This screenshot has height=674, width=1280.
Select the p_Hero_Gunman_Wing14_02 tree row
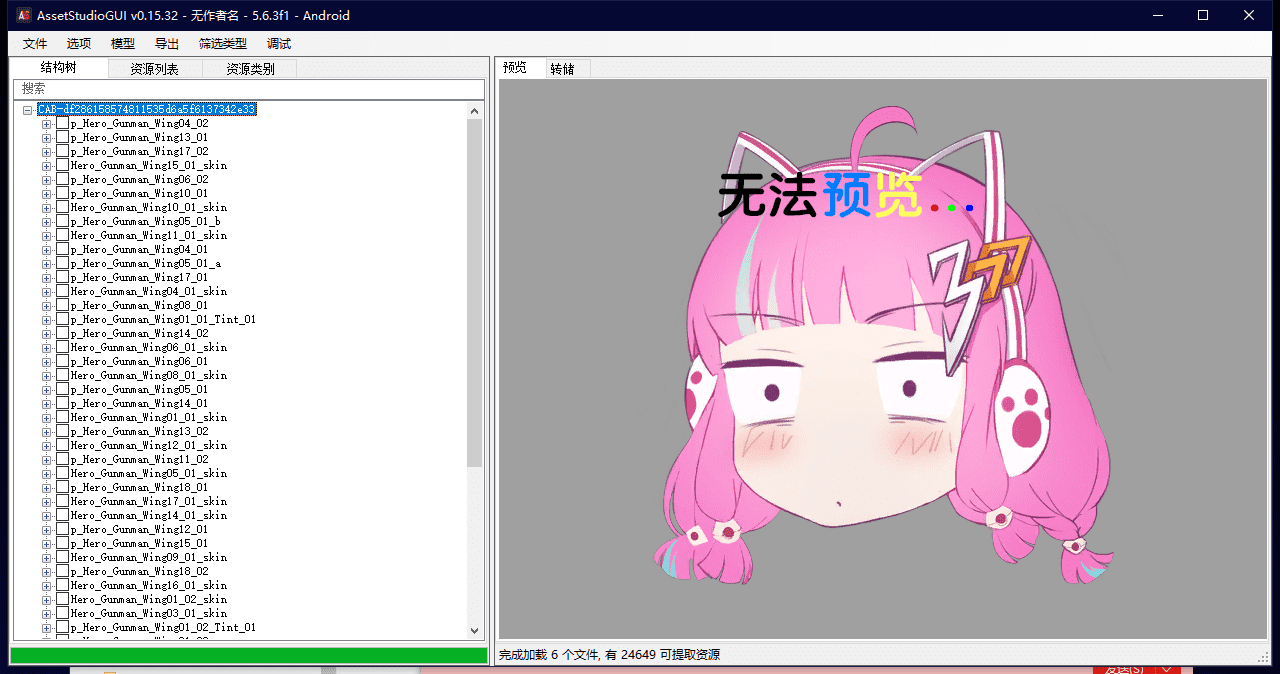point(139,334)
